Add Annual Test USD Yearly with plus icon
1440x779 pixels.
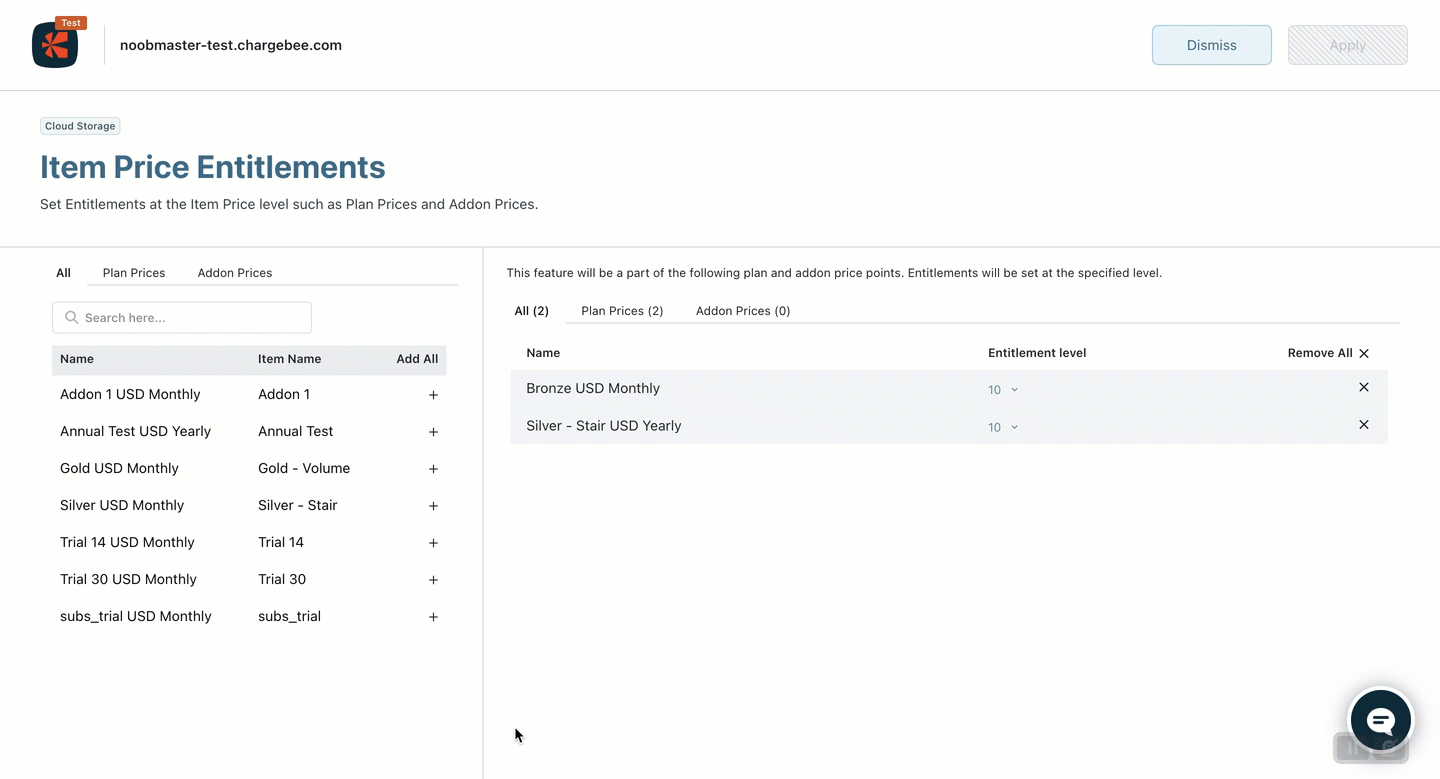[x=433, y=432]
